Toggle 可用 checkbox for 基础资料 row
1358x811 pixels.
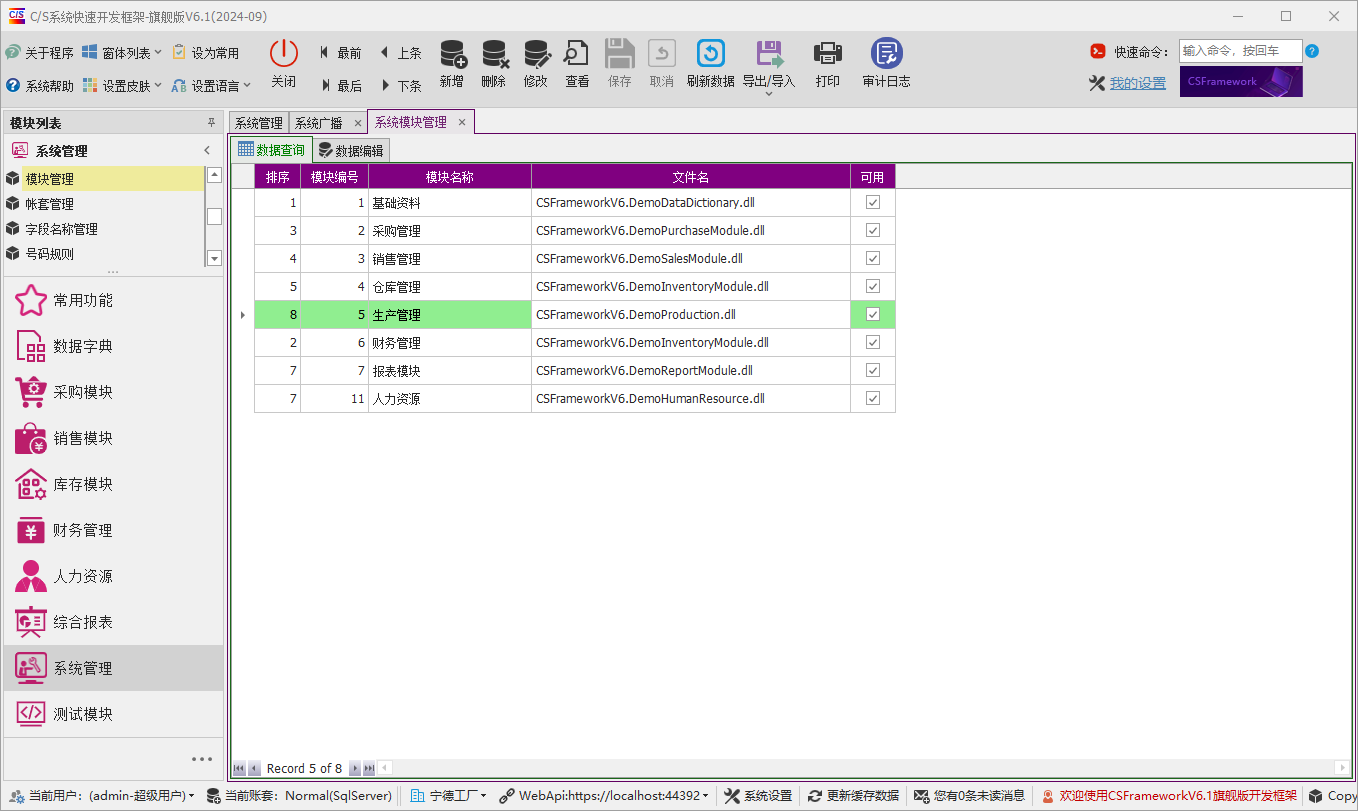click(873, 202)
